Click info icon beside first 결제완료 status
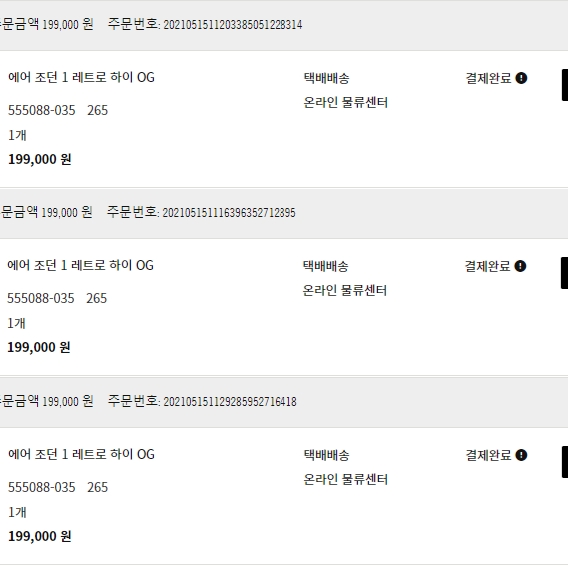This screenshot has height=568, width=568. pos(521,78)
